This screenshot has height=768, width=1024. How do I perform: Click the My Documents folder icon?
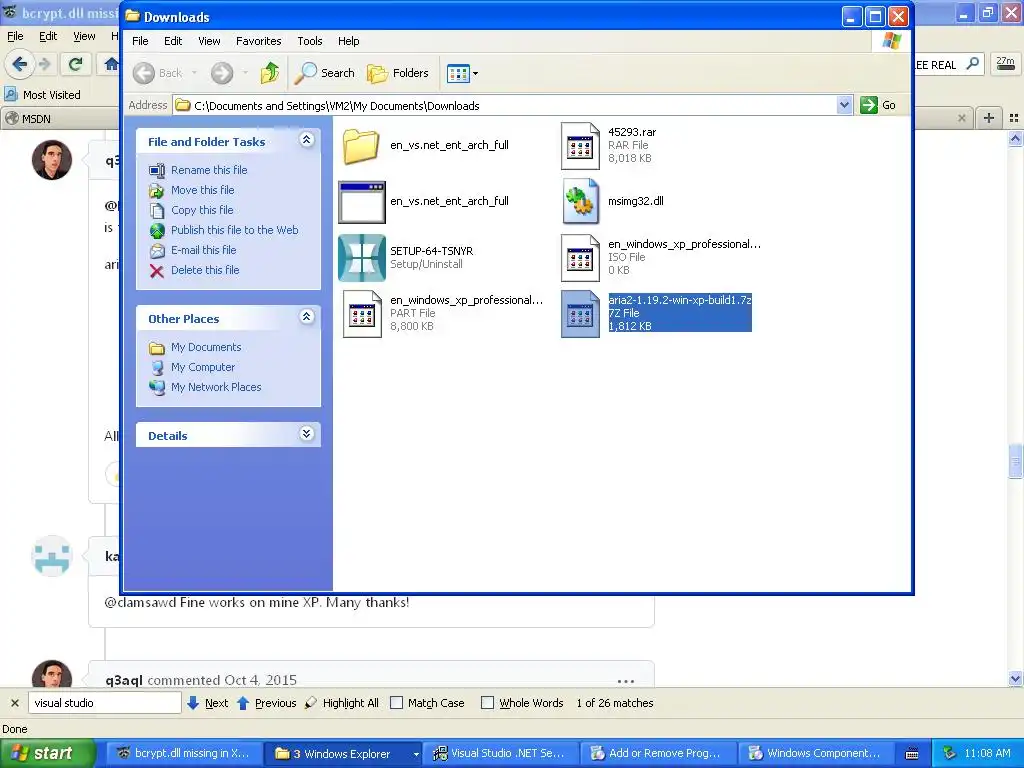(x=157, y=347)
